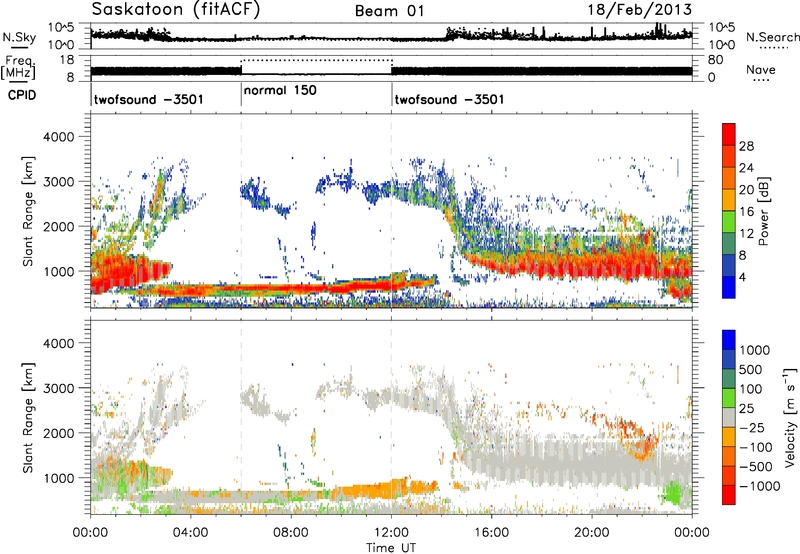Click the 80 tick on the Nave axis
The image size is (800, 554).
(715, 60)
